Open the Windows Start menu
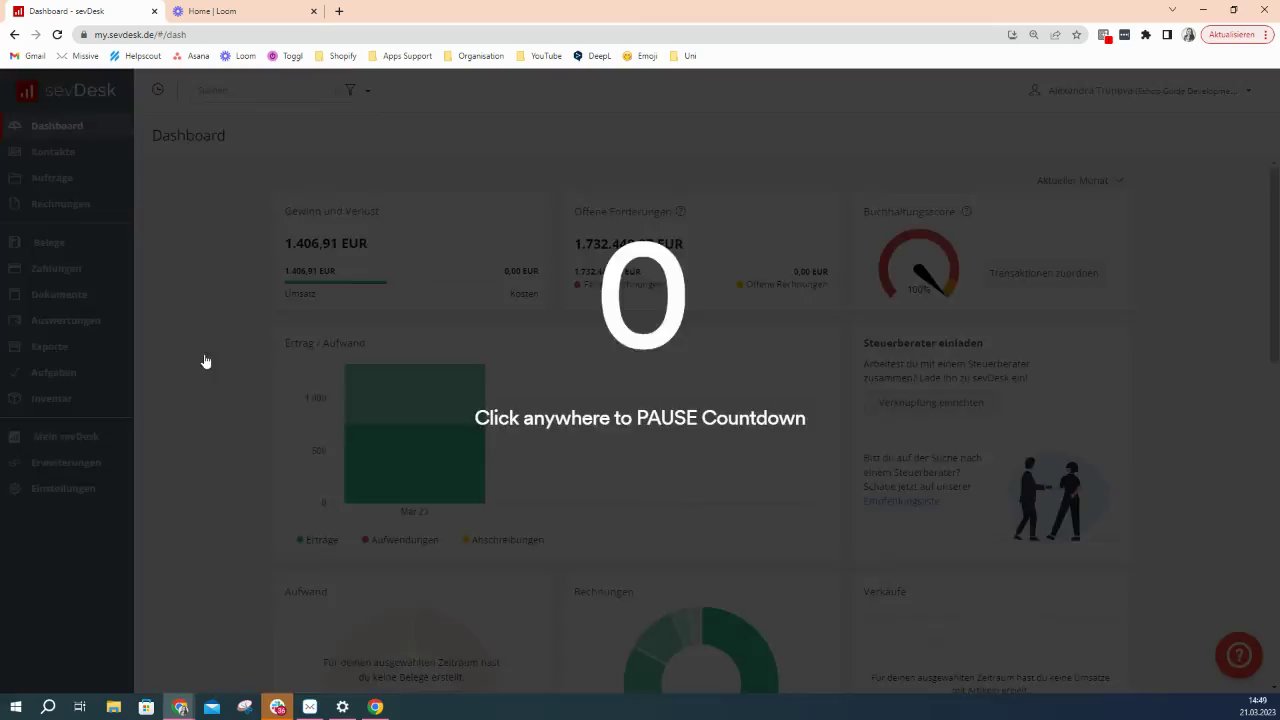Viewport: 1280px width, 720px height. 15,707
